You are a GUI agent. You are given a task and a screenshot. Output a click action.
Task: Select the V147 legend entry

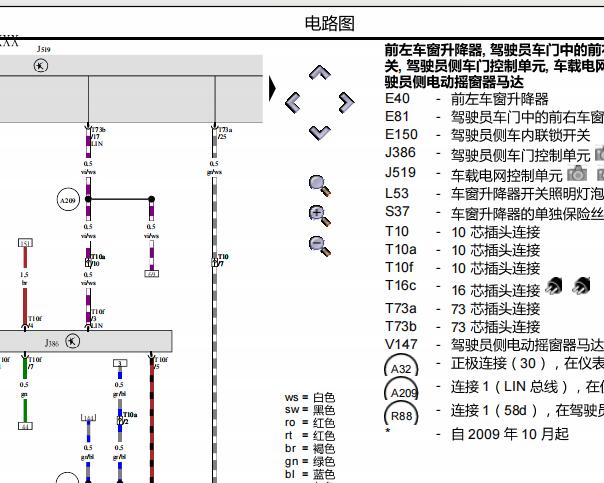494,345
